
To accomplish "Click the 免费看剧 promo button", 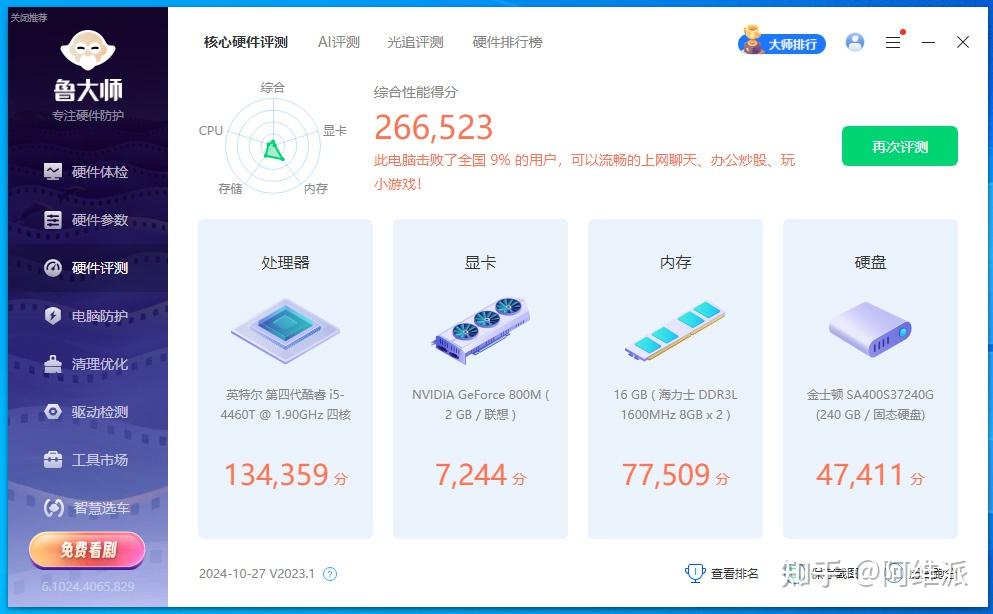I will coord(87,550).
